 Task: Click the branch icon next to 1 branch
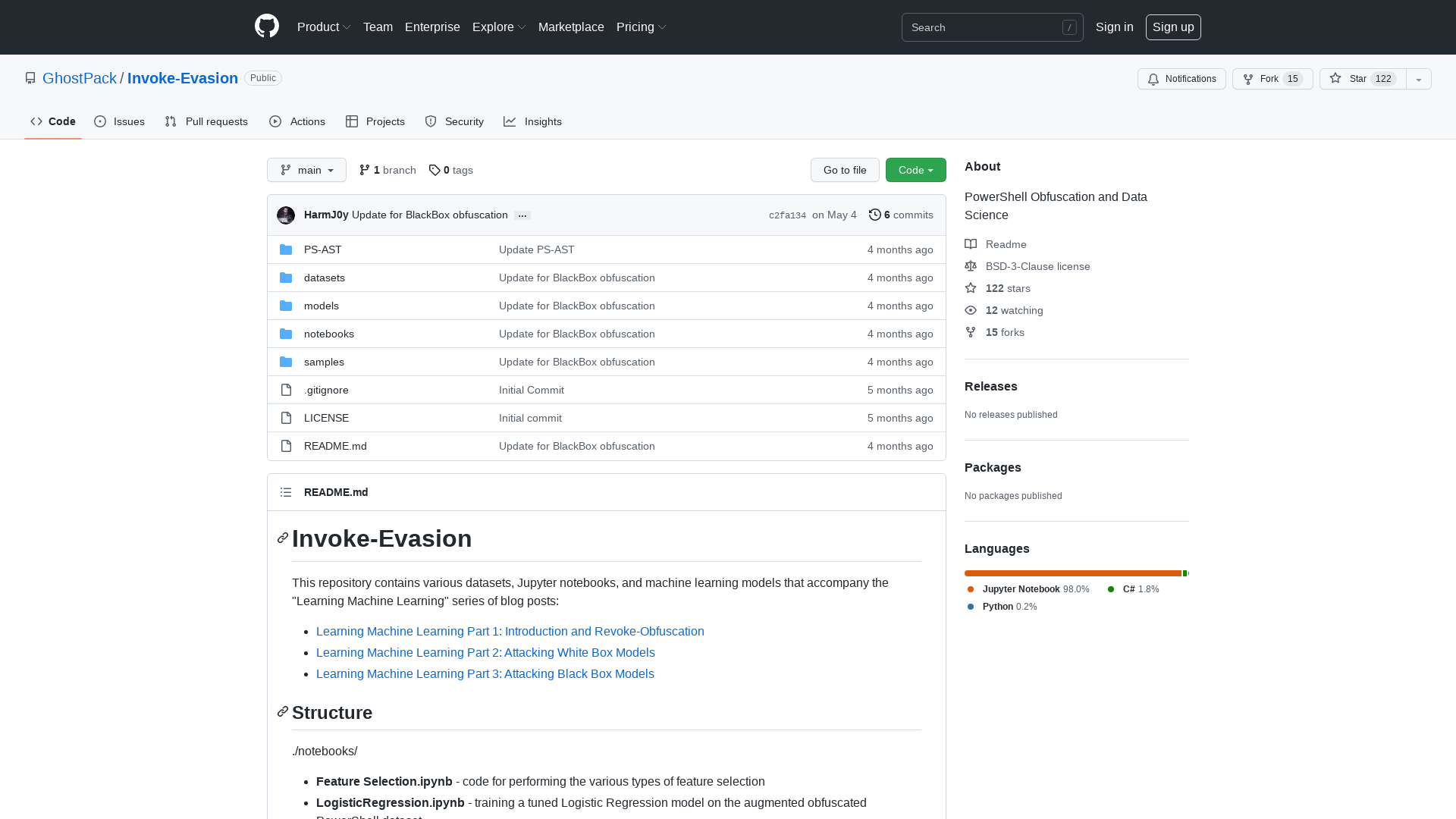(x=365, y=170)
